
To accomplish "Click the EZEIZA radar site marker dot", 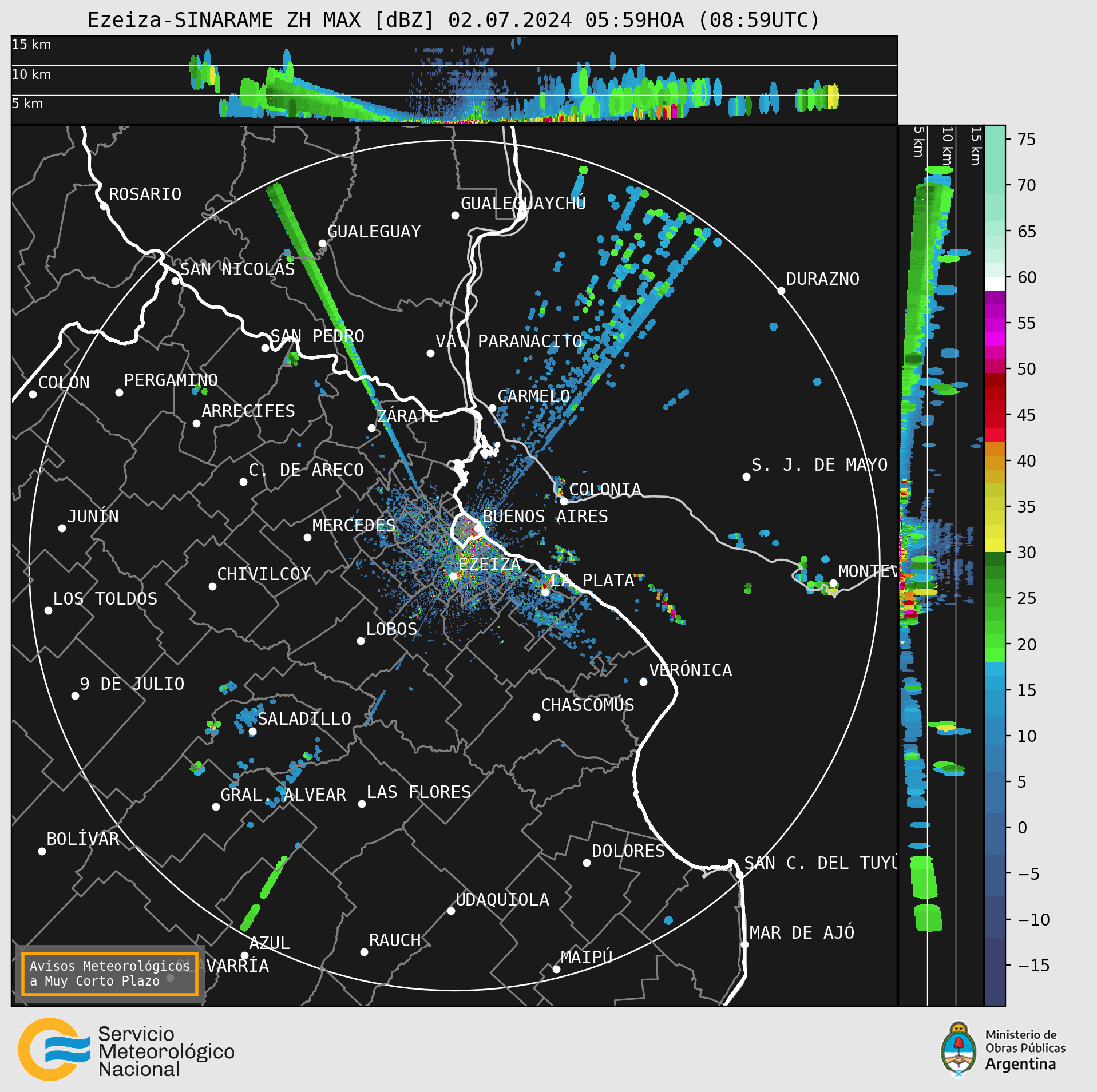I will [x=453, y=576].
